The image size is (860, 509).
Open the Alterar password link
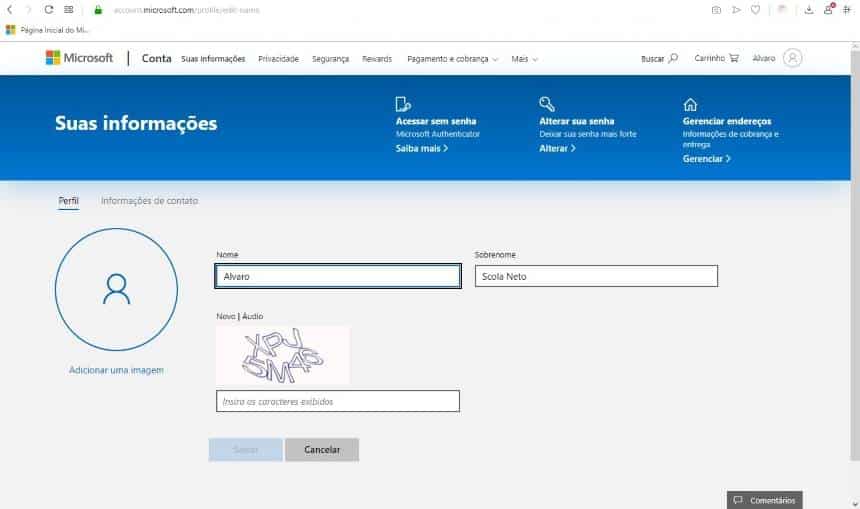click(x=557, y=148)
